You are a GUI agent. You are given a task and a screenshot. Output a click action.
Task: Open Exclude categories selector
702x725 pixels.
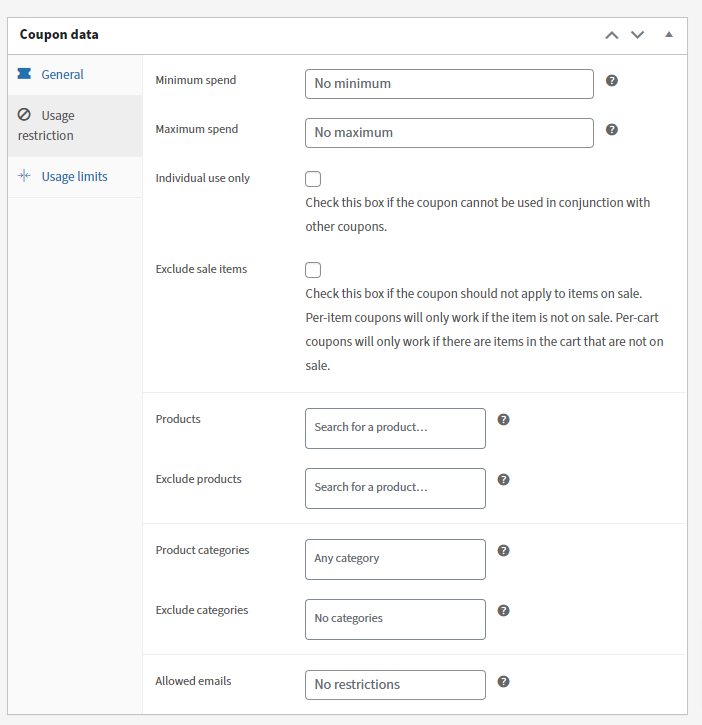pos(395,619)
